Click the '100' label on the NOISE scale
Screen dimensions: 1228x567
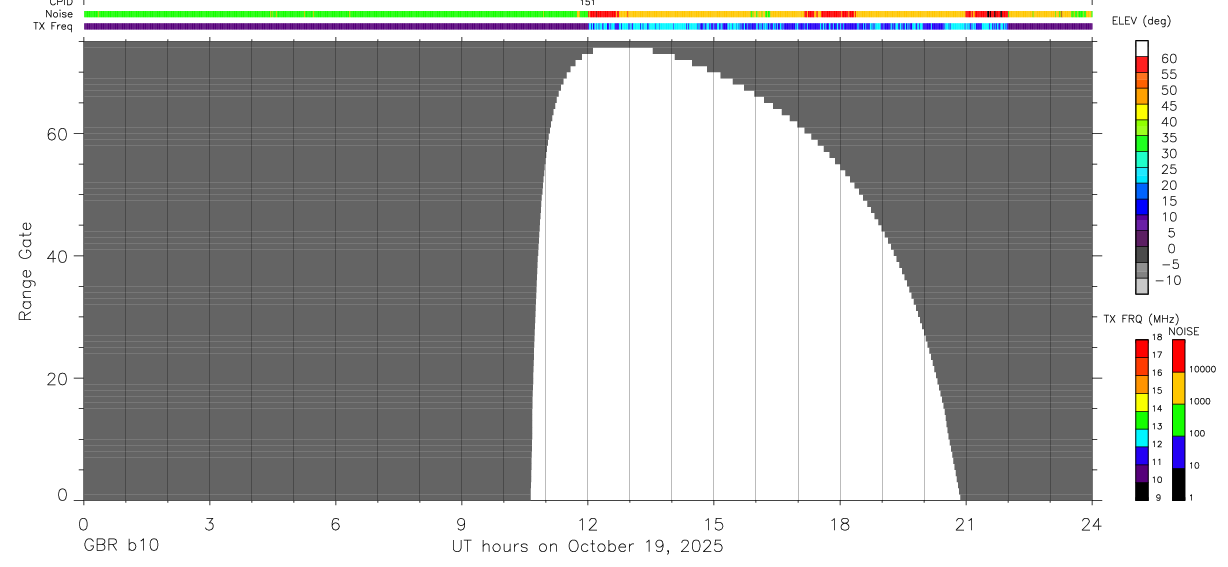1197,433
